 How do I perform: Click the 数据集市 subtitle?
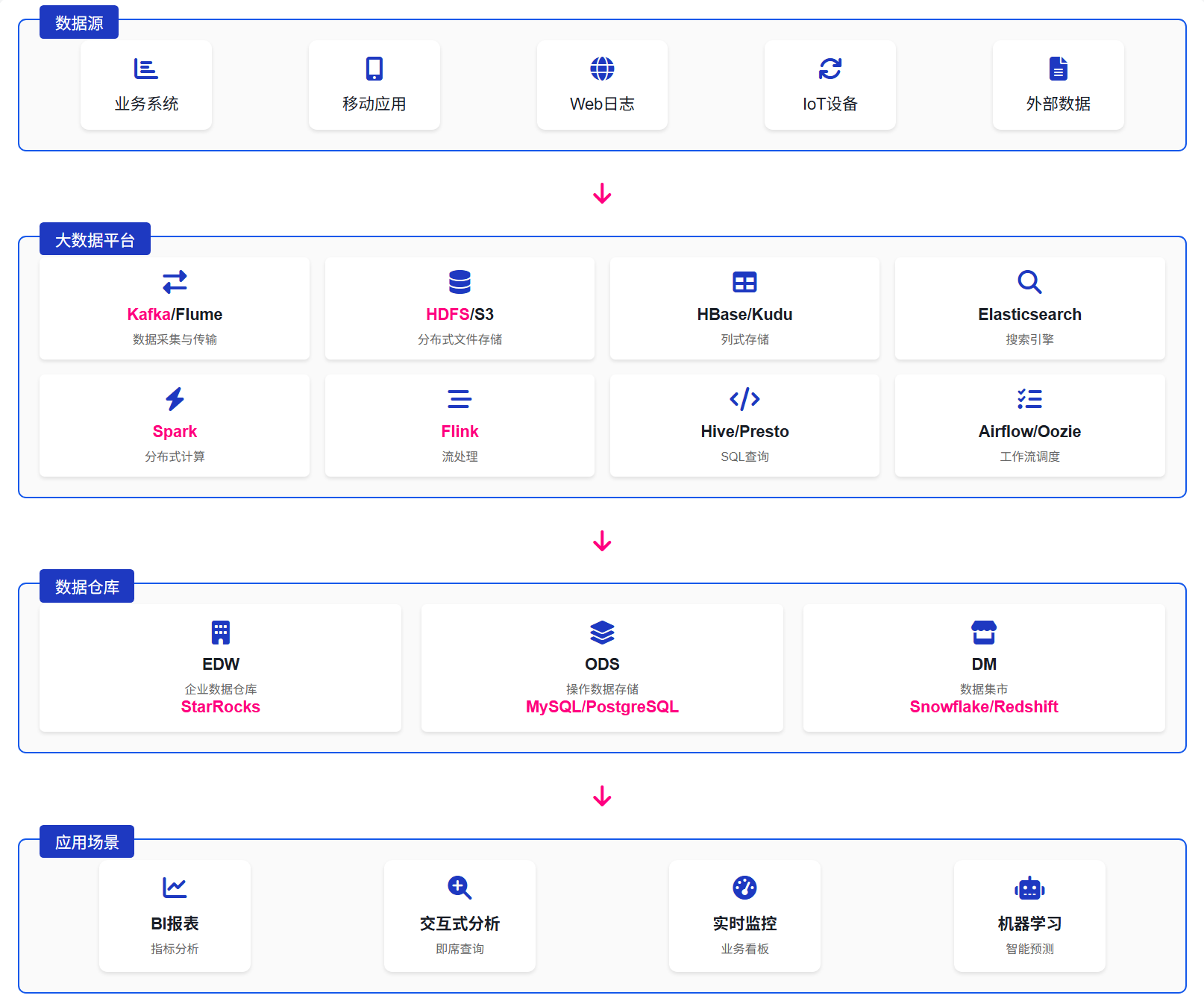(984, 689)
